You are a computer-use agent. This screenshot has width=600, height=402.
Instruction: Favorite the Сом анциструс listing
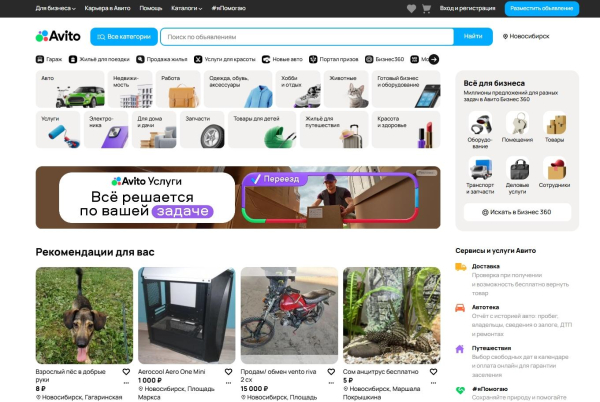point(434,372)
